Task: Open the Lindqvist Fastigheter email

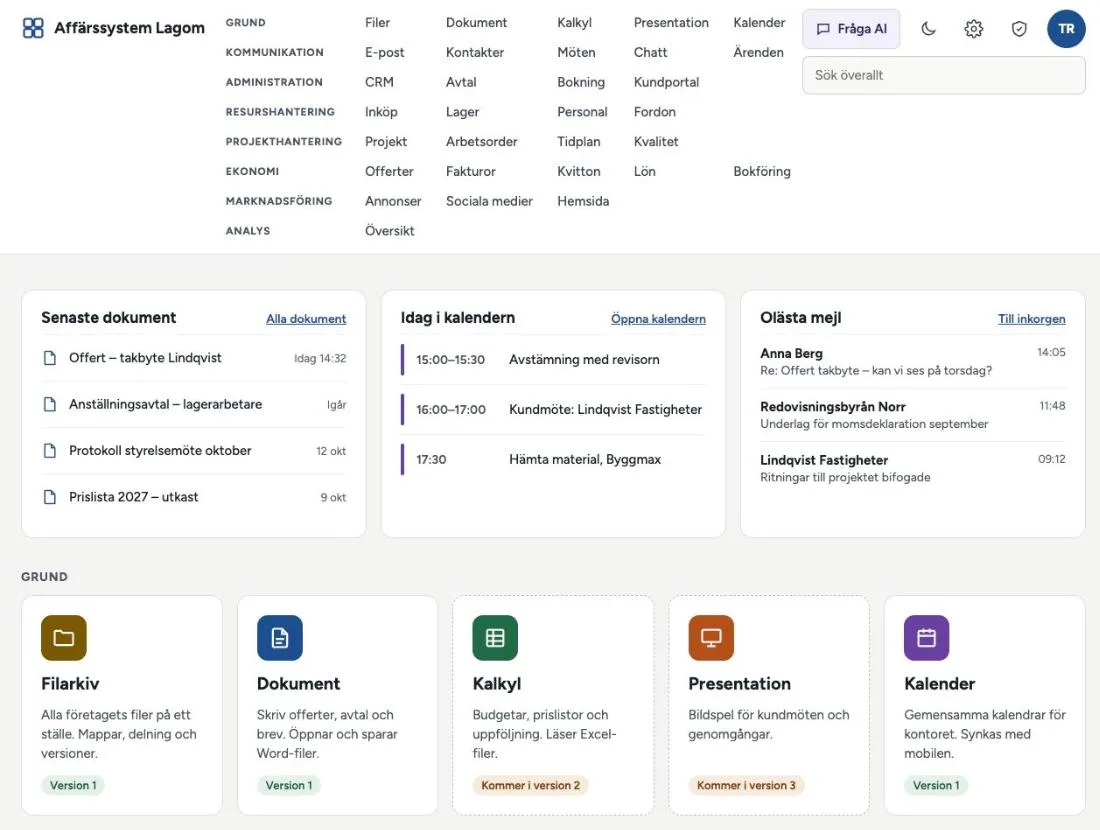Action: (913, 469)
